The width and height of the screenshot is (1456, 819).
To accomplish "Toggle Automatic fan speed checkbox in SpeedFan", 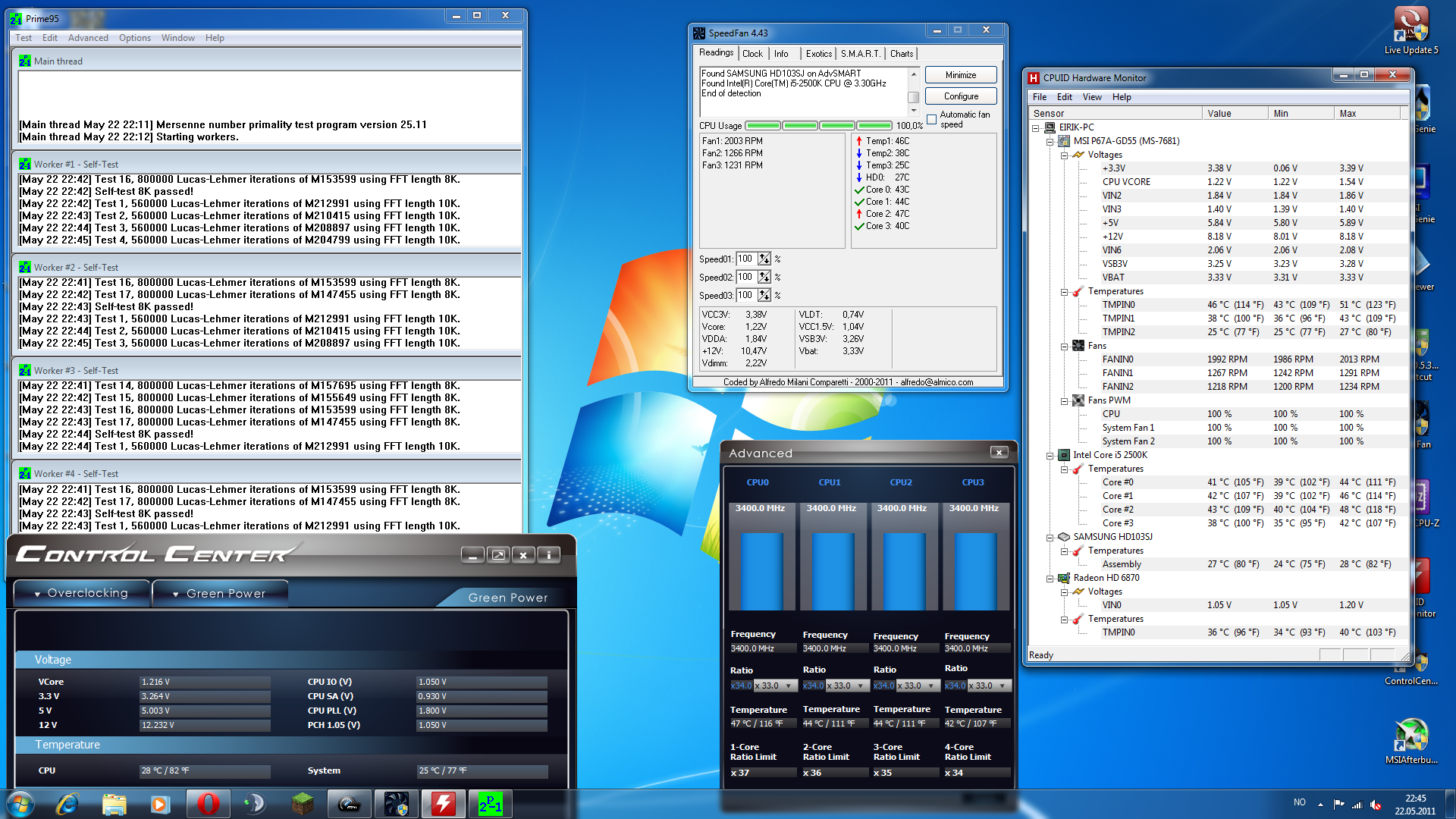I will tap(931, 119).
